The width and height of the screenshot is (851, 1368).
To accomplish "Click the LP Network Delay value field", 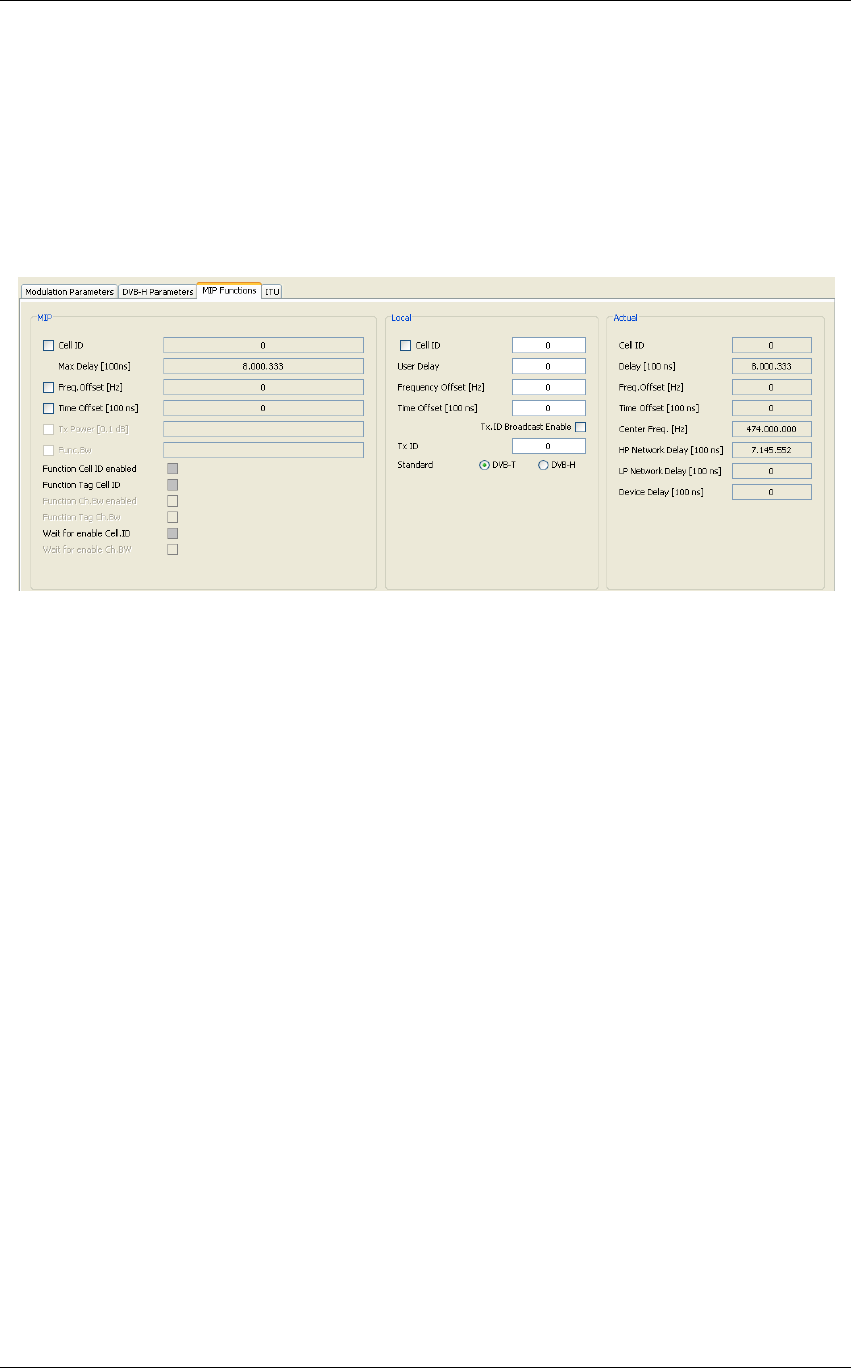I will pyautogui.click(x=771, y=471).
